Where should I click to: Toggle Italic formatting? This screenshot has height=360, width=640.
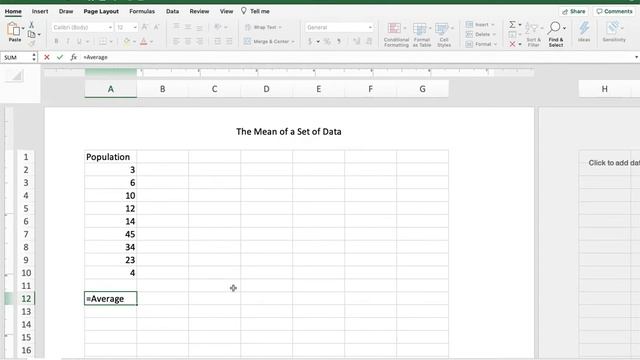click(x=68, y=41)
